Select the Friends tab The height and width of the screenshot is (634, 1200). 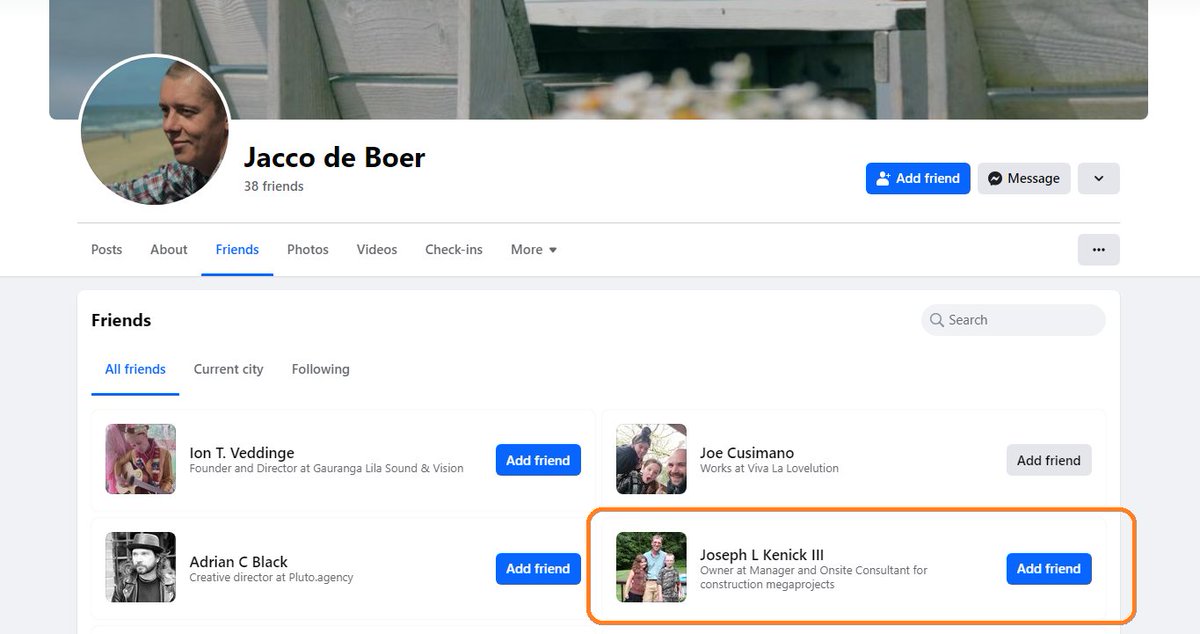coord(237,249)
